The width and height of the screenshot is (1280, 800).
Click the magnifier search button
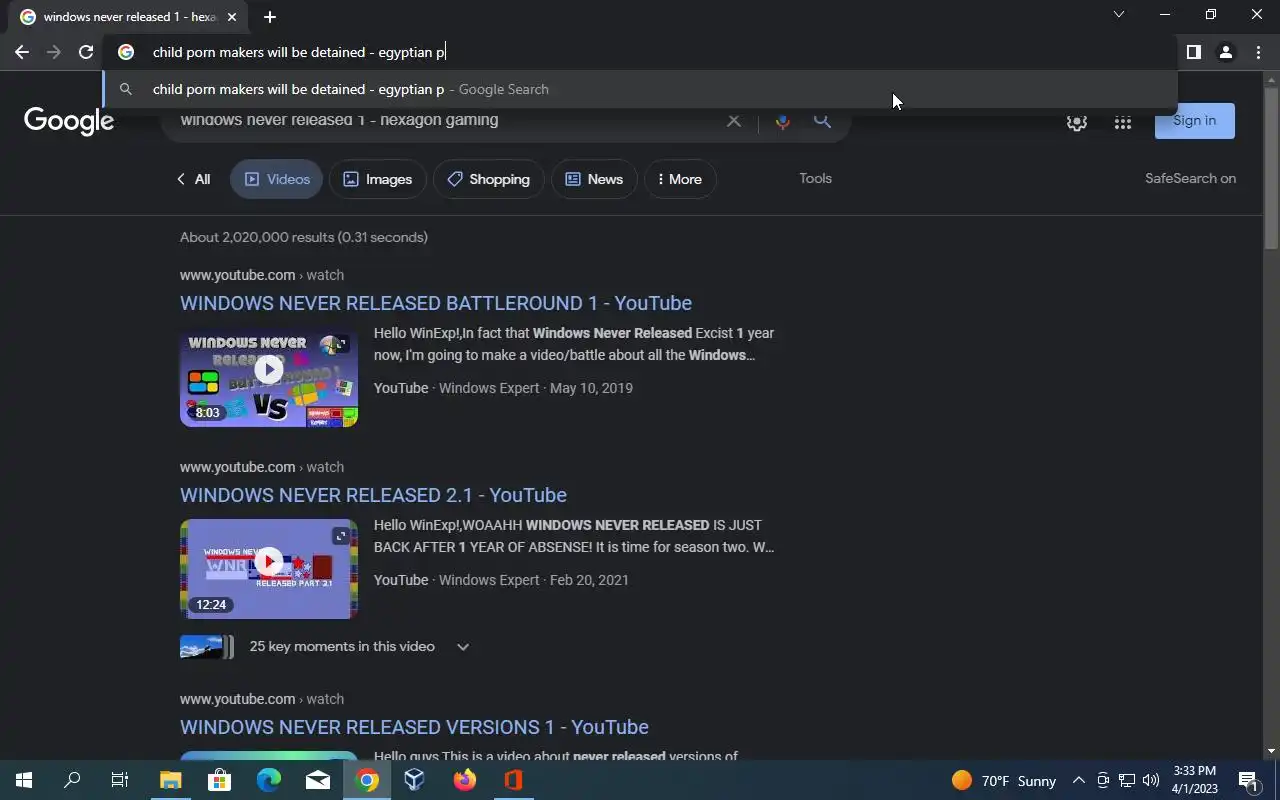pos(822,120)
